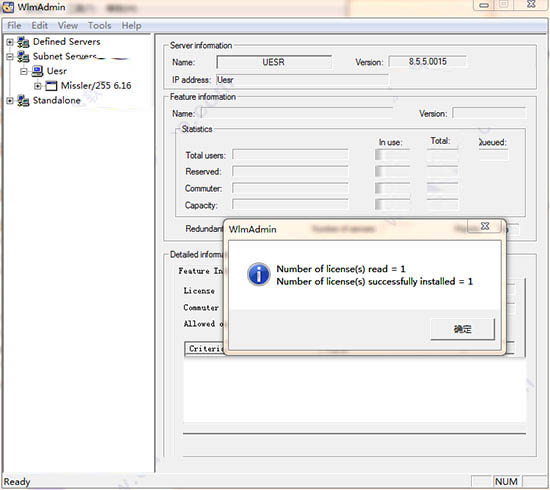Collapse the Subnet Servers node
The width and height of the screenshot is (550, 490).
[x=10, y=56]
